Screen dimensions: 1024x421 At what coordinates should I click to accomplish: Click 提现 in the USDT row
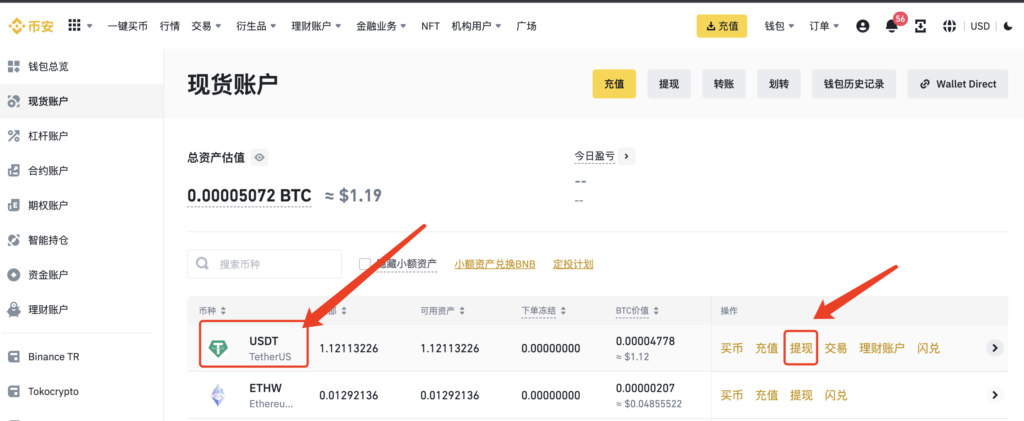point(801,348)
